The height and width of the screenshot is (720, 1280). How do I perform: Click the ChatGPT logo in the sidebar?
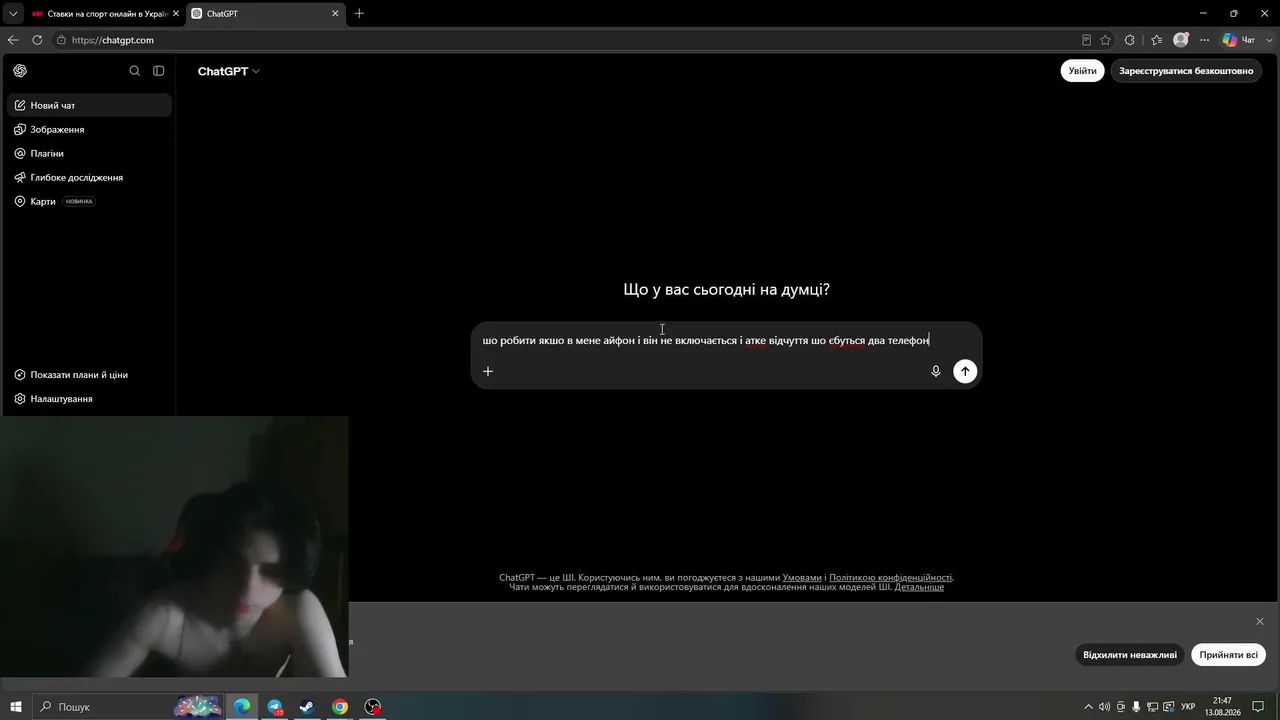20,71
